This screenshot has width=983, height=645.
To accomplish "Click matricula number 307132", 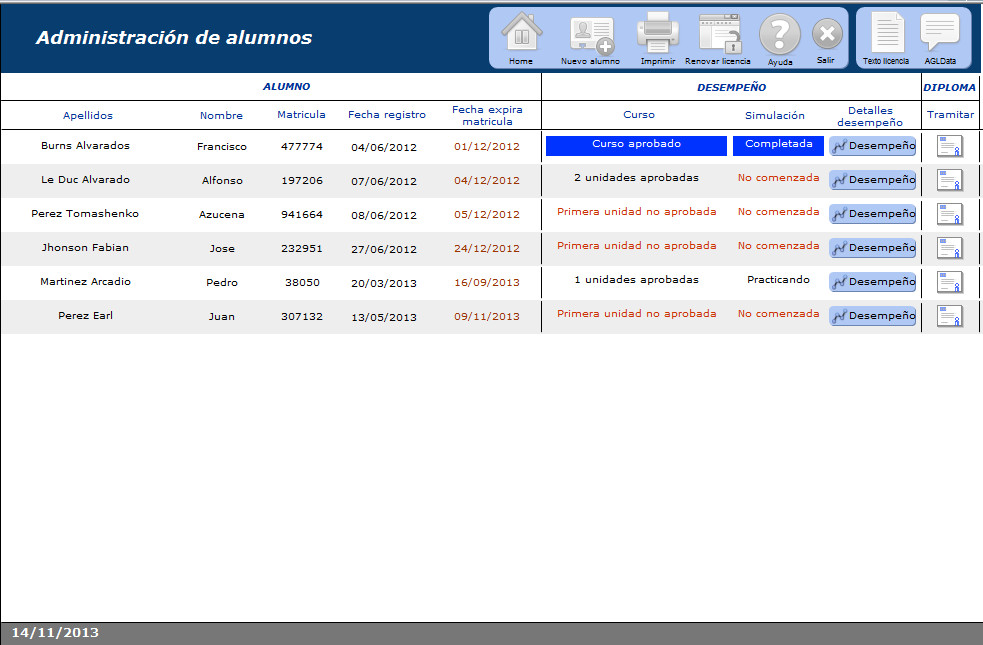I will 302,317.
